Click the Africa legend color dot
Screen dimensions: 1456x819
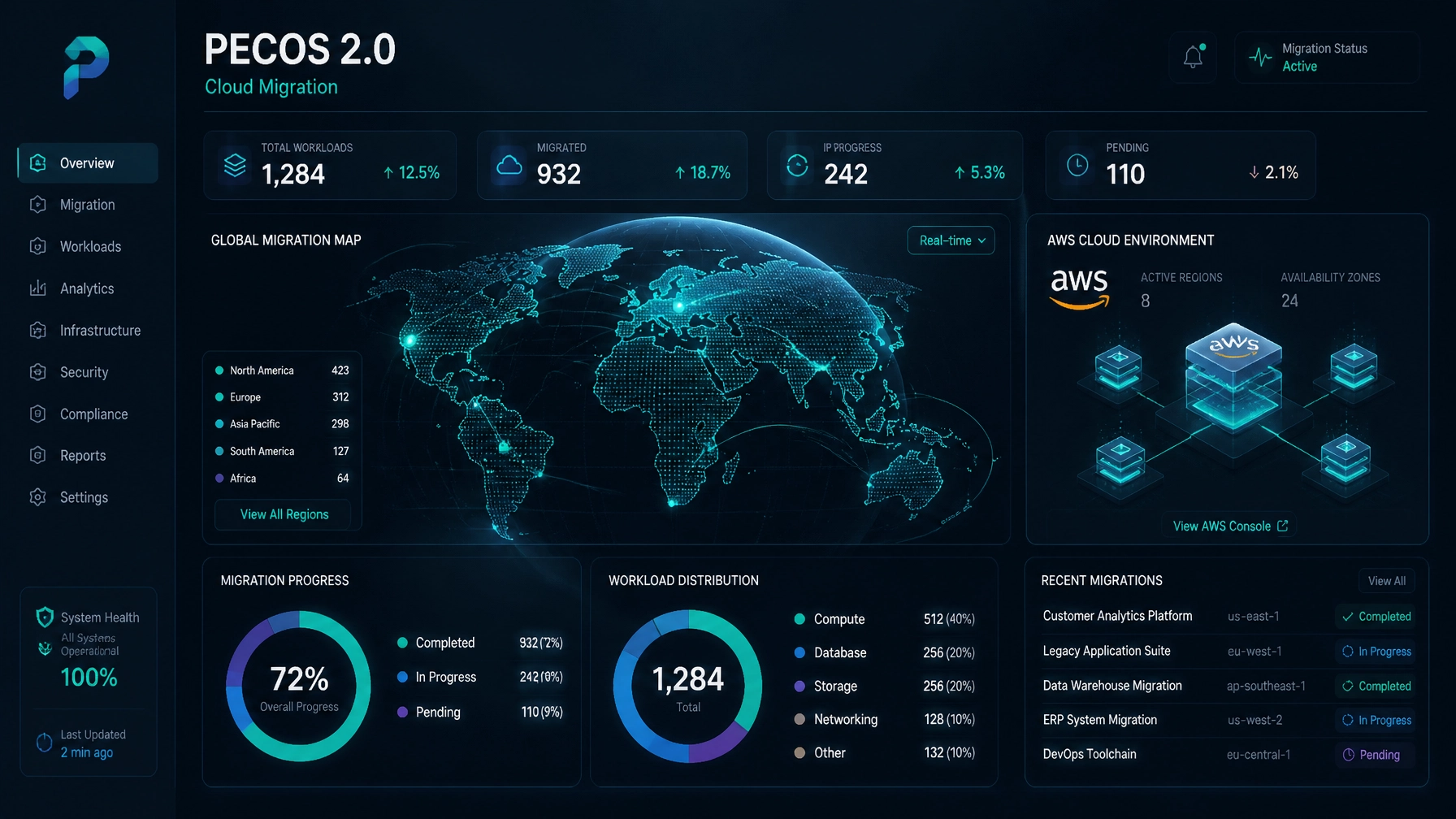219,479
